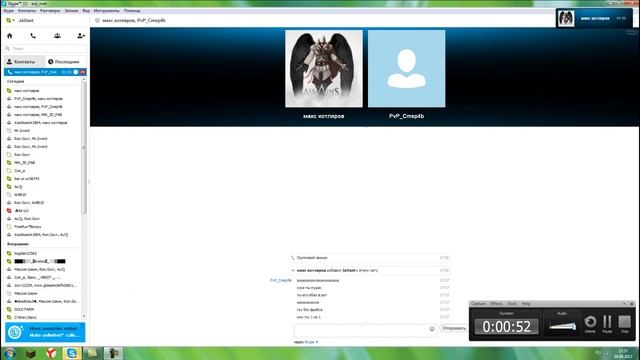
Task: Click the recorder Delete icon
Action: coord(590,322)
